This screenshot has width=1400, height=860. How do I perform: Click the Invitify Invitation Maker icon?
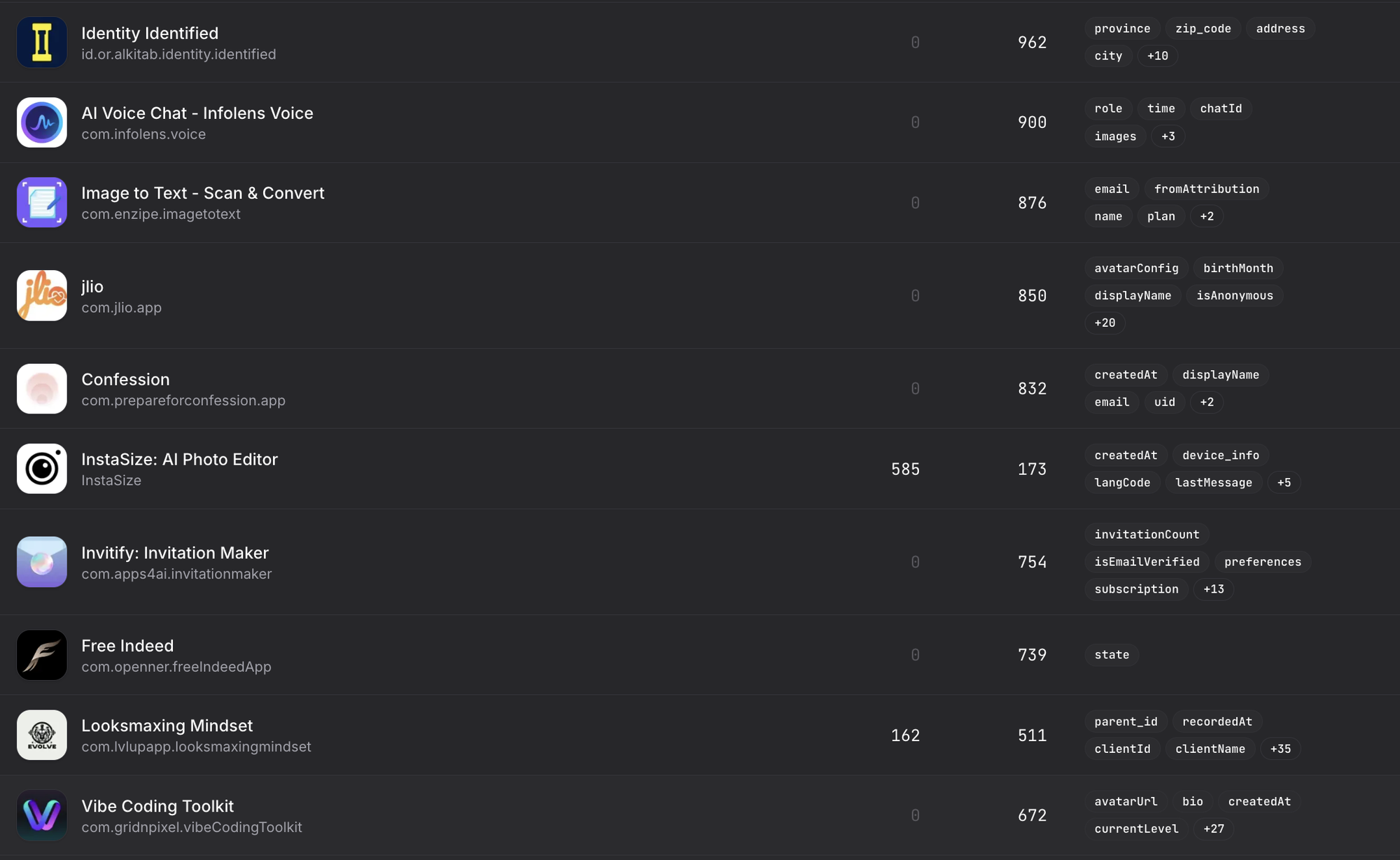42,562
